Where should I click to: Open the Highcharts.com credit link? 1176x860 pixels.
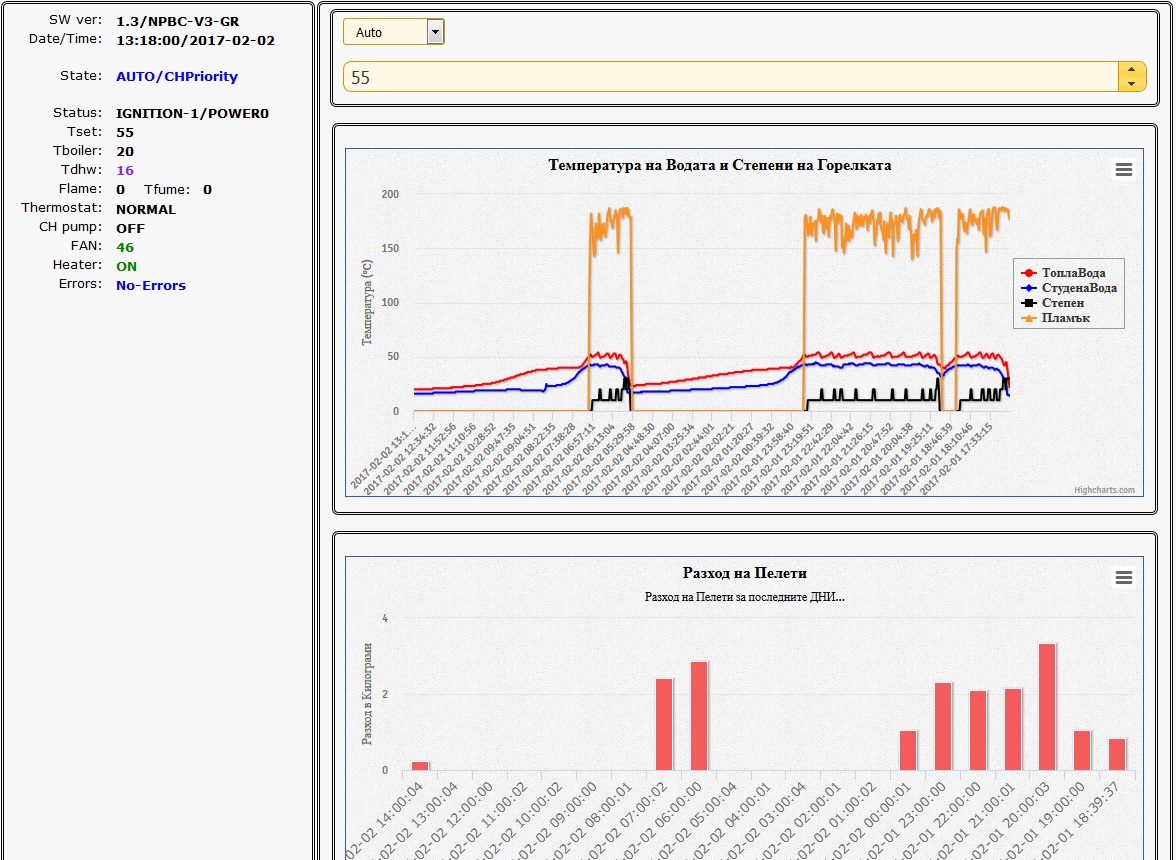click(1104, 490)
